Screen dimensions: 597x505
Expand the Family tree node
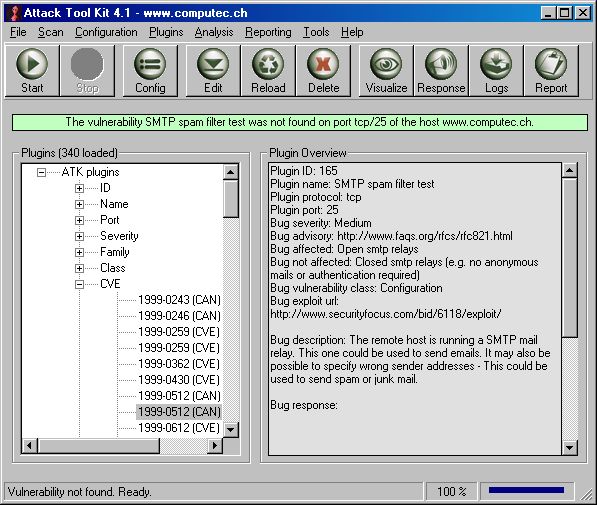79,252
